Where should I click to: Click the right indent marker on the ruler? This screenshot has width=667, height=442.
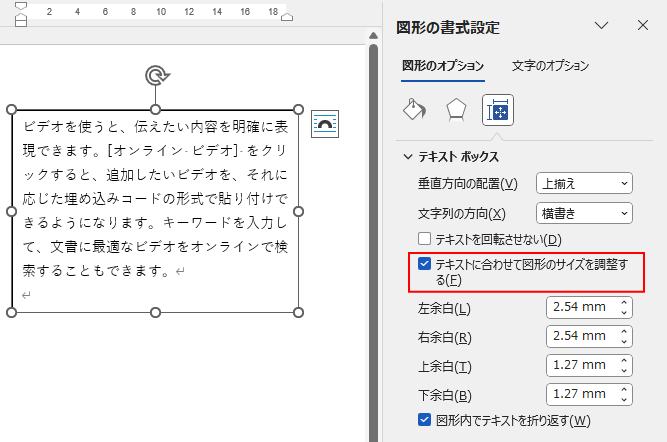(x=288, y=17)
